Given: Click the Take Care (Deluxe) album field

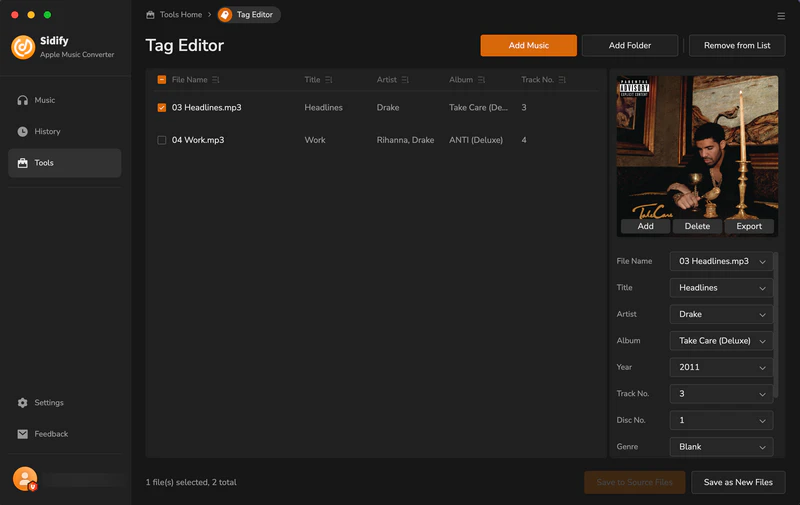Looking at the screenshot, I should (x=721, y=341).
